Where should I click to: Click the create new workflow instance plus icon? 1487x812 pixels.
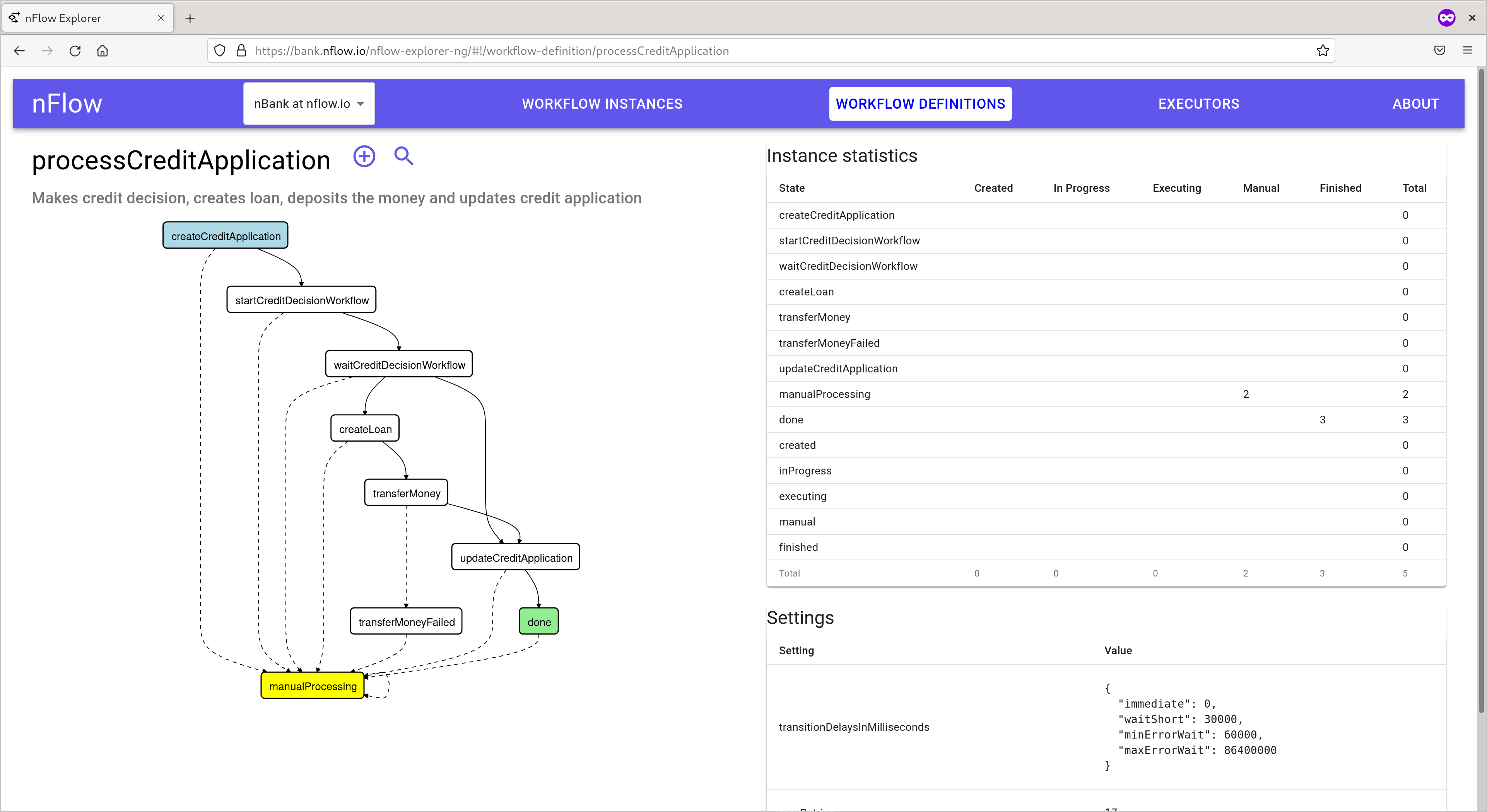[364, 156]
